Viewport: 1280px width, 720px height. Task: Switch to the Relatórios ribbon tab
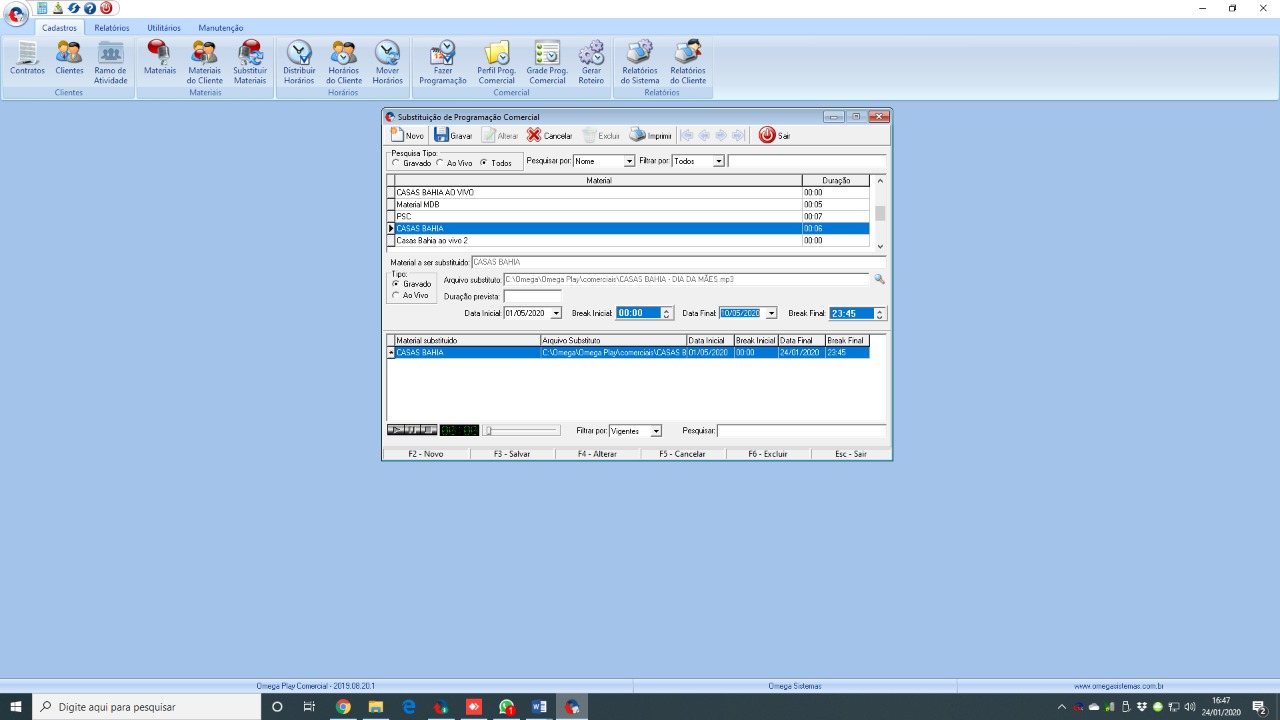112,28
